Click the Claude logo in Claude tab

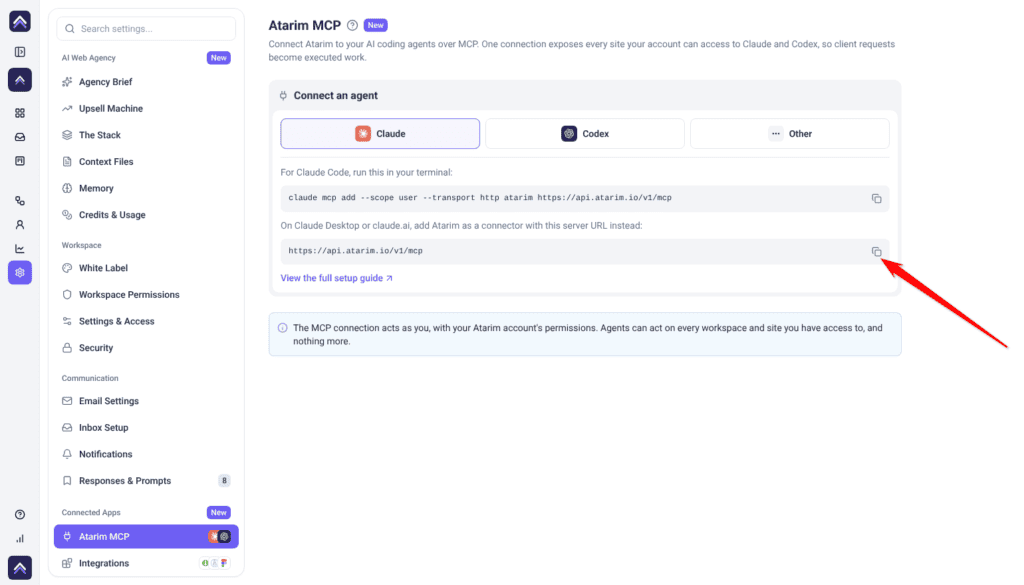[x=363, y=134]
